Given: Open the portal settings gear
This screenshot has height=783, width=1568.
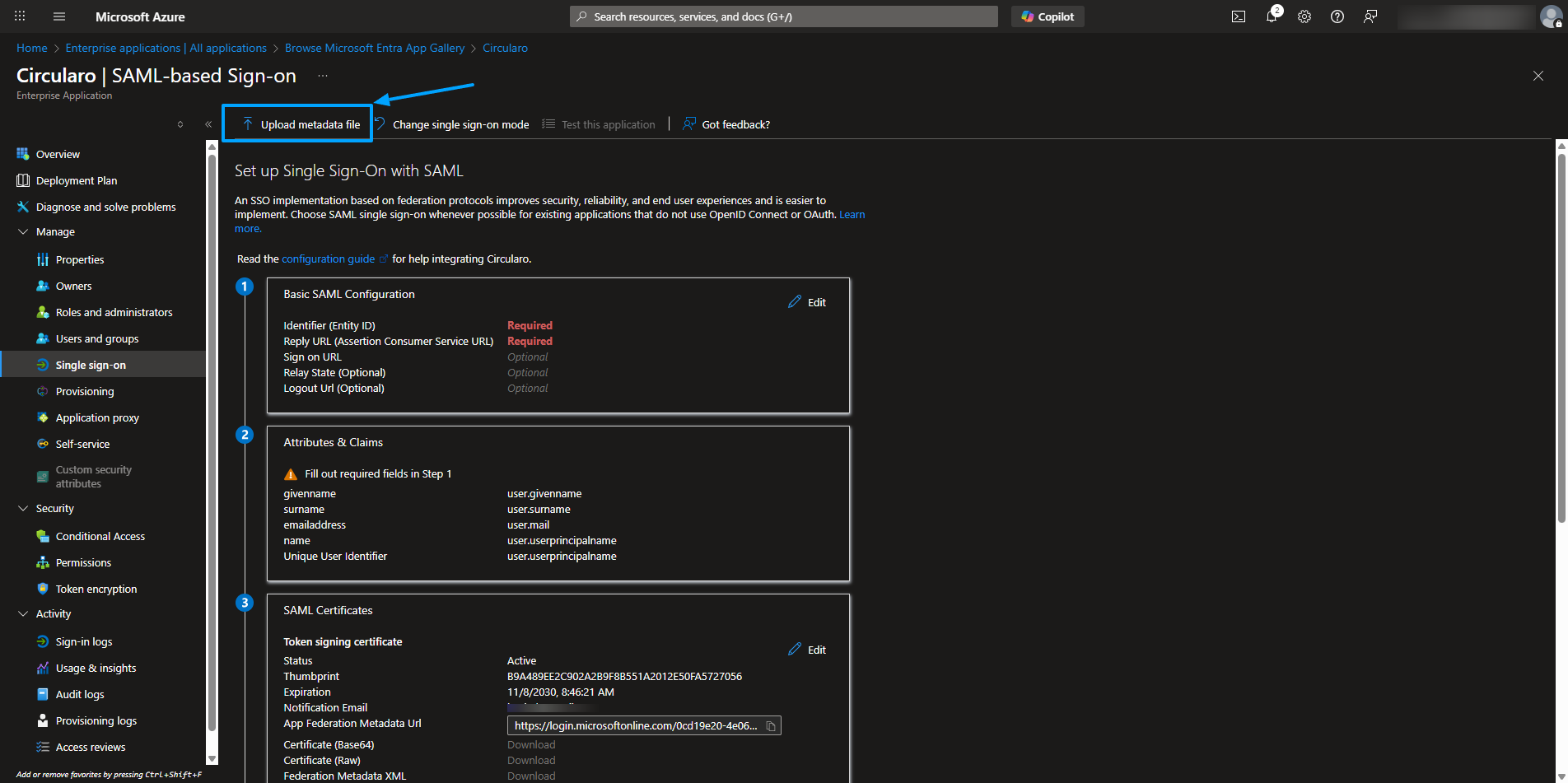Looking at the screenshot, I should (1304, 16).
